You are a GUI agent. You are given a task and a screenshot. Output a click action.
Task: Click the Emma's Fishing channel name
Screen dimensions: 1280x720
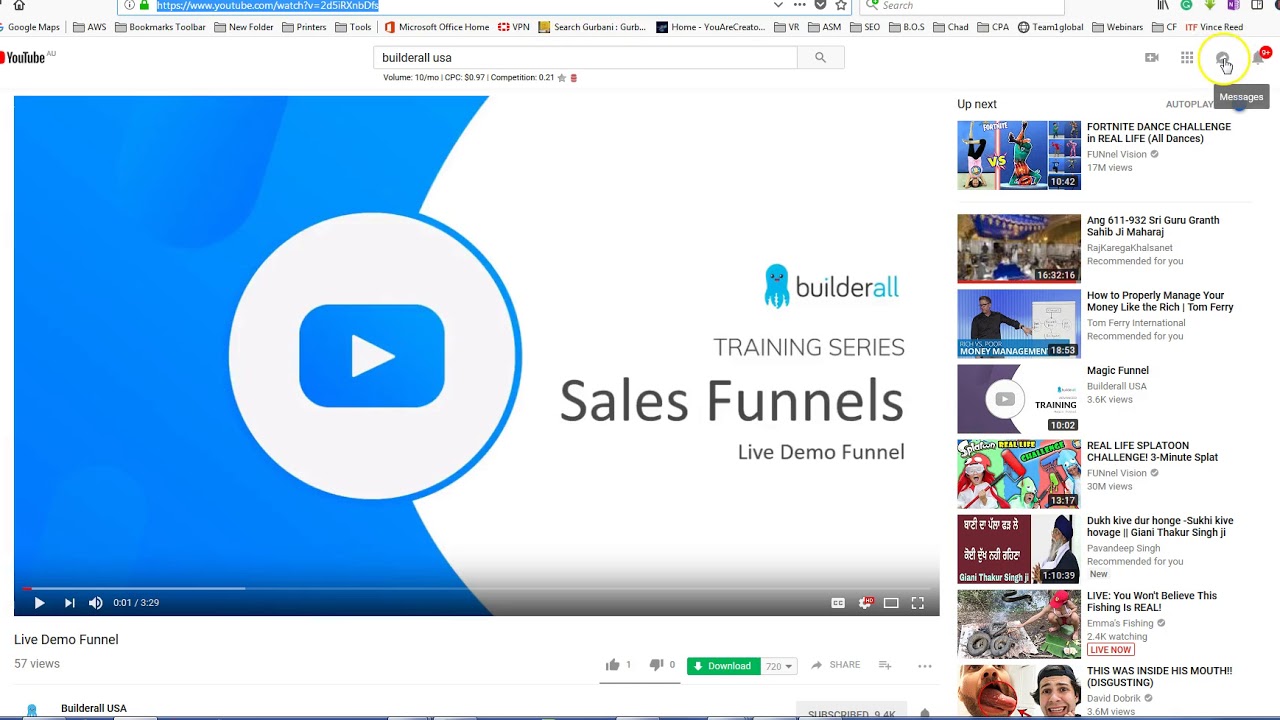pyautogui.click(x=1120, y=623)
